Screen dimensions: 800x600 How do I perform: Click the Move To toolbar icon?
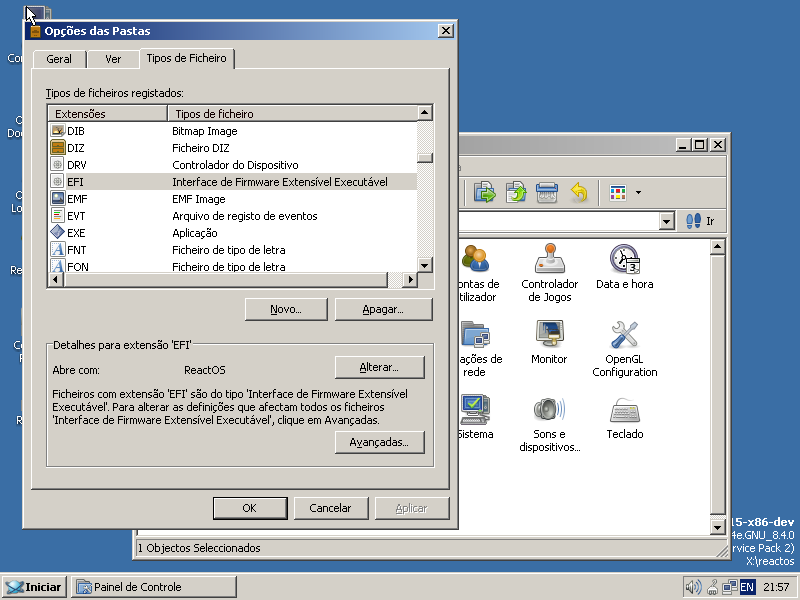click(x=485, y=192)
